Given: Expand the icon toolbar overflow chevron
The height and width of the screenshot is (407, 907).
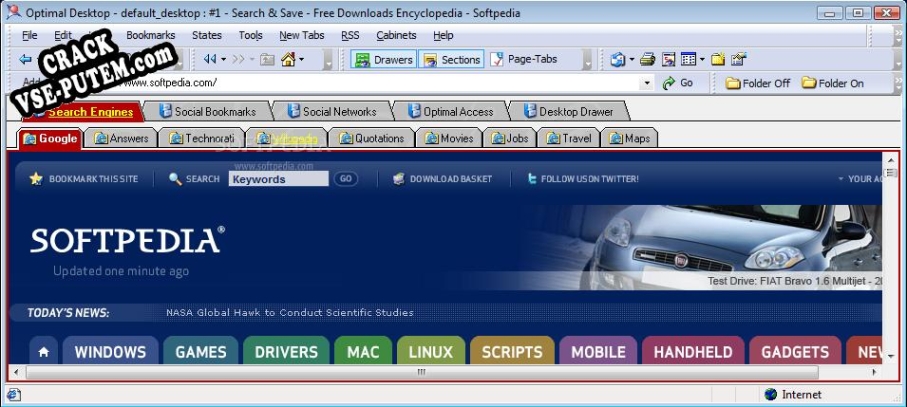Looking at the screenshot, I should click(x=898, y=59).
